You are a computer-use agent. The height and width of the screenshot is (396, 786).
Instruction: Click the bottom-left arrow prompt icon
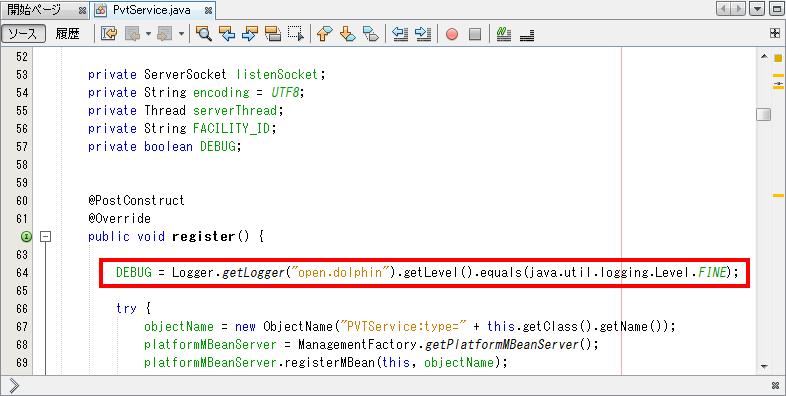coord(14,385)
